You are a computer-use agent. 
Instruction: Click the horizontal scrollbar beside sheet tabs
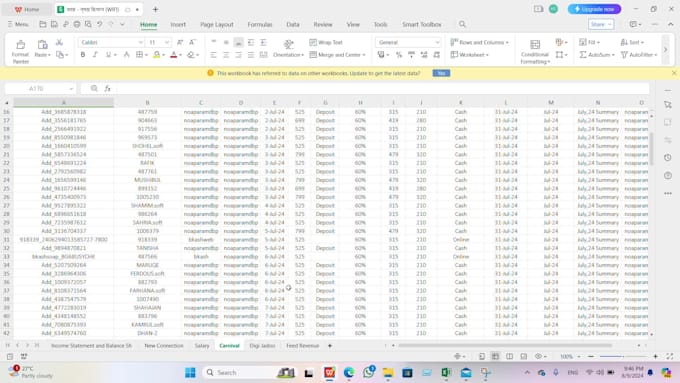pos(505,346)
